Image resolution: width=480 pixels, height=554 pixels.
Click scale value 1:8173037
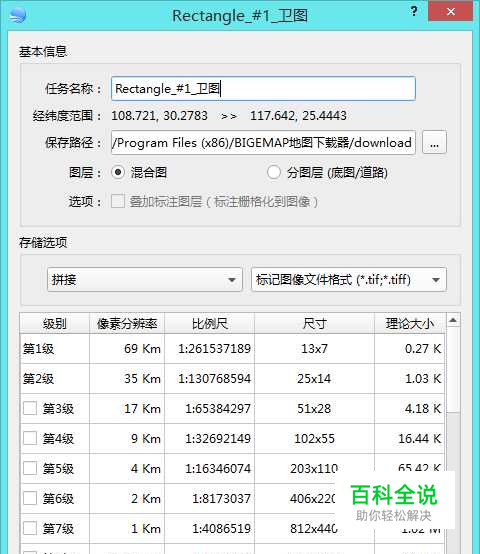221,499
